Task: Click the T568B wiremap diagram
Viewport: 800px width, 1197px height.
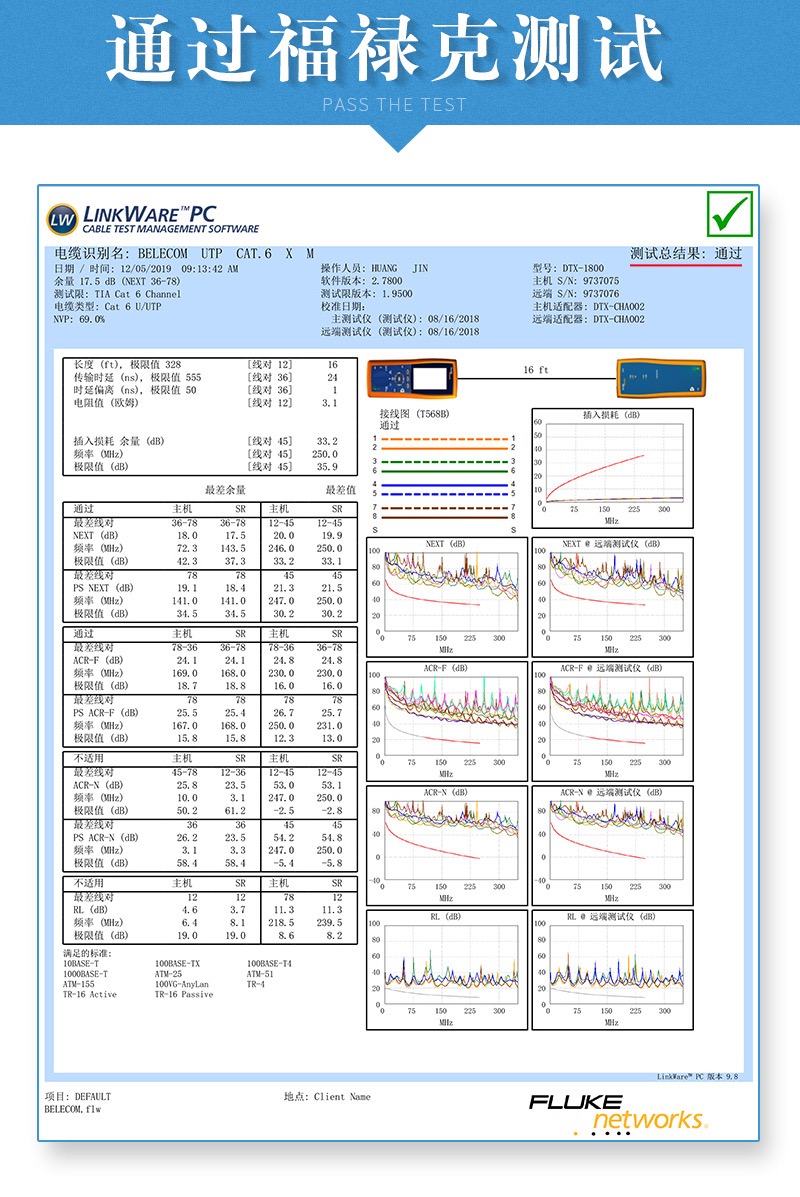Action: coord(444,471)
